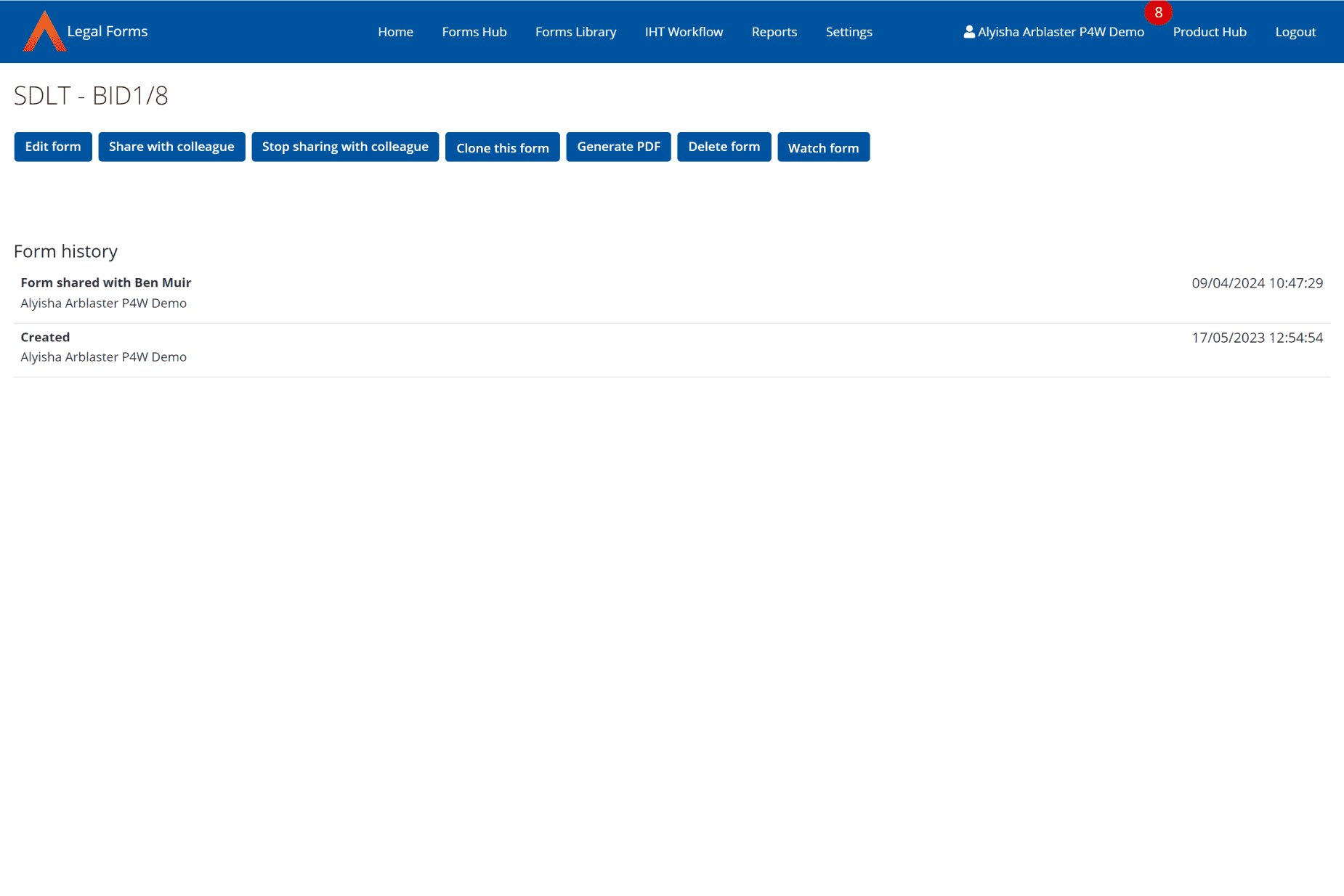
Task: Open Settings
Action: point(848,31)
